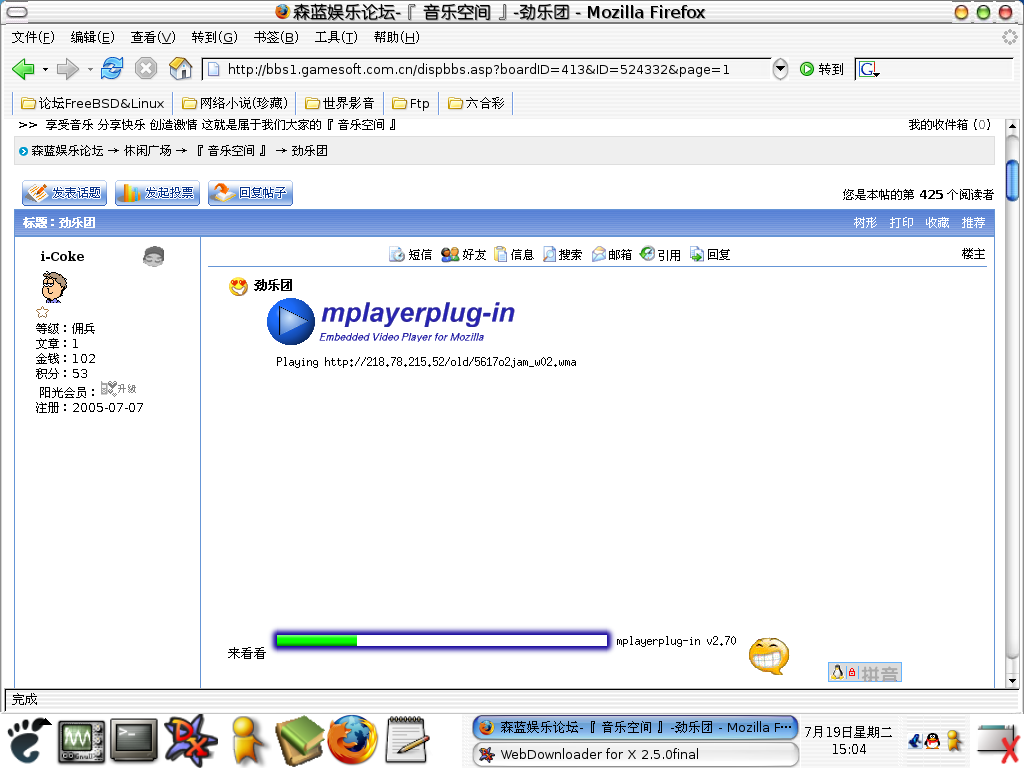This screenshot has height=768, width=1024.
Task: Focus the Google search input box
Action: pos(946,69)
